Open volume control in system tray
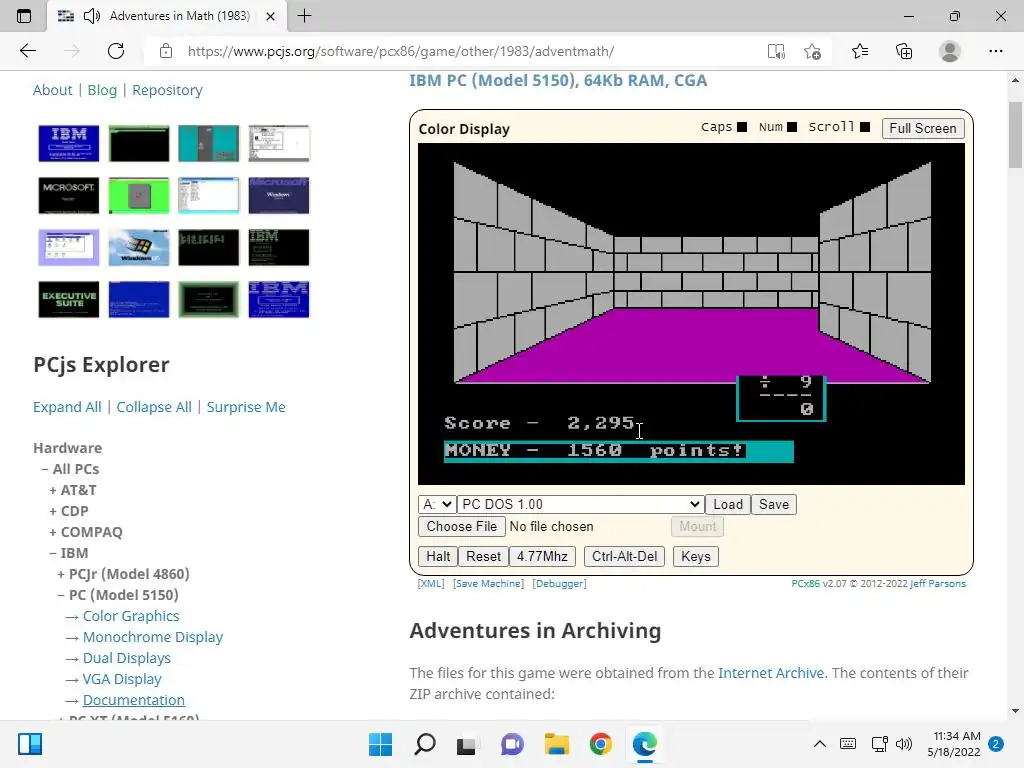The image size is (1024, 768). (x=904, y=744)
